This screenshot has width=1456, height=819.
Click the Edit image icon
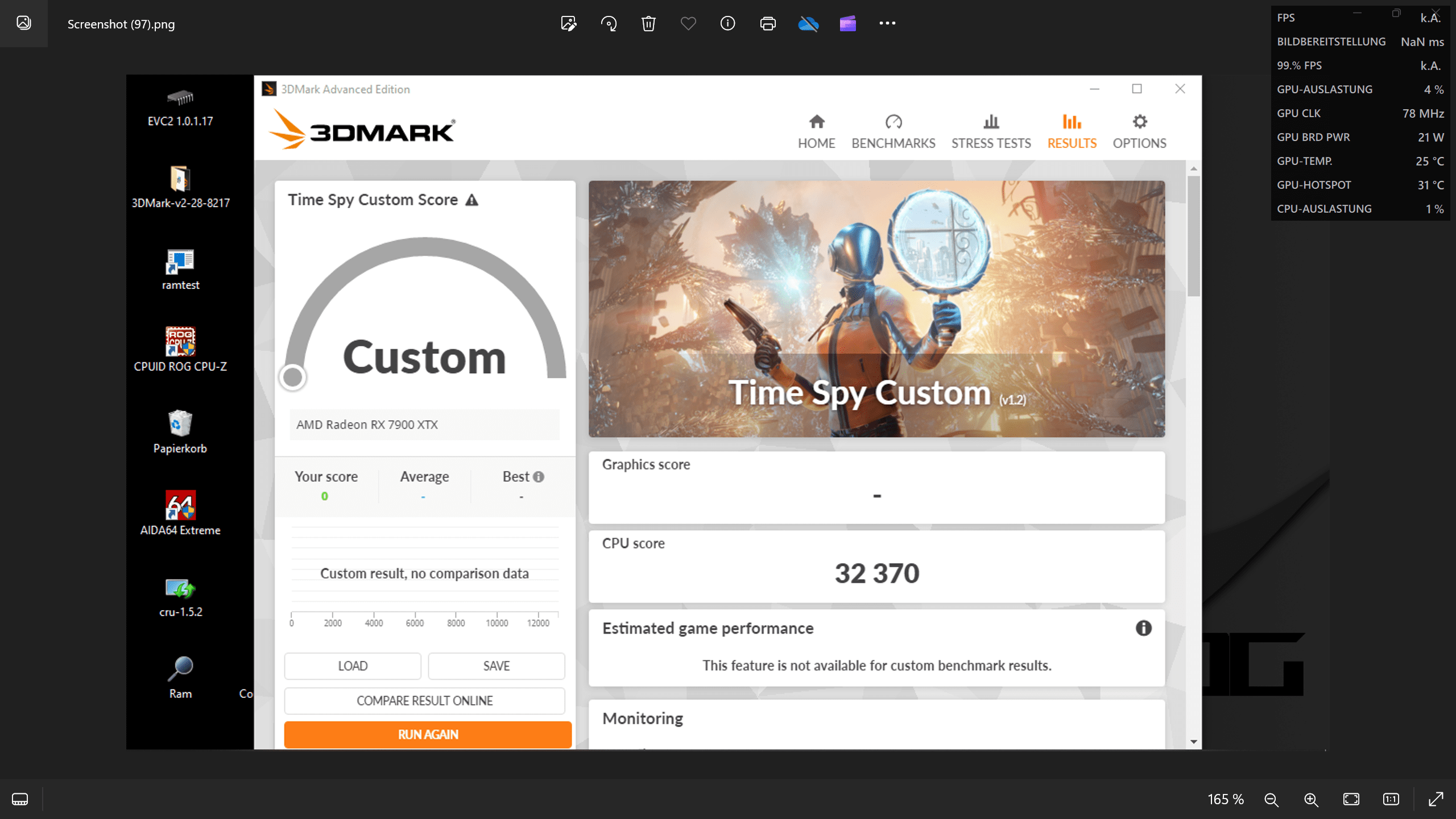coord(568,23)
